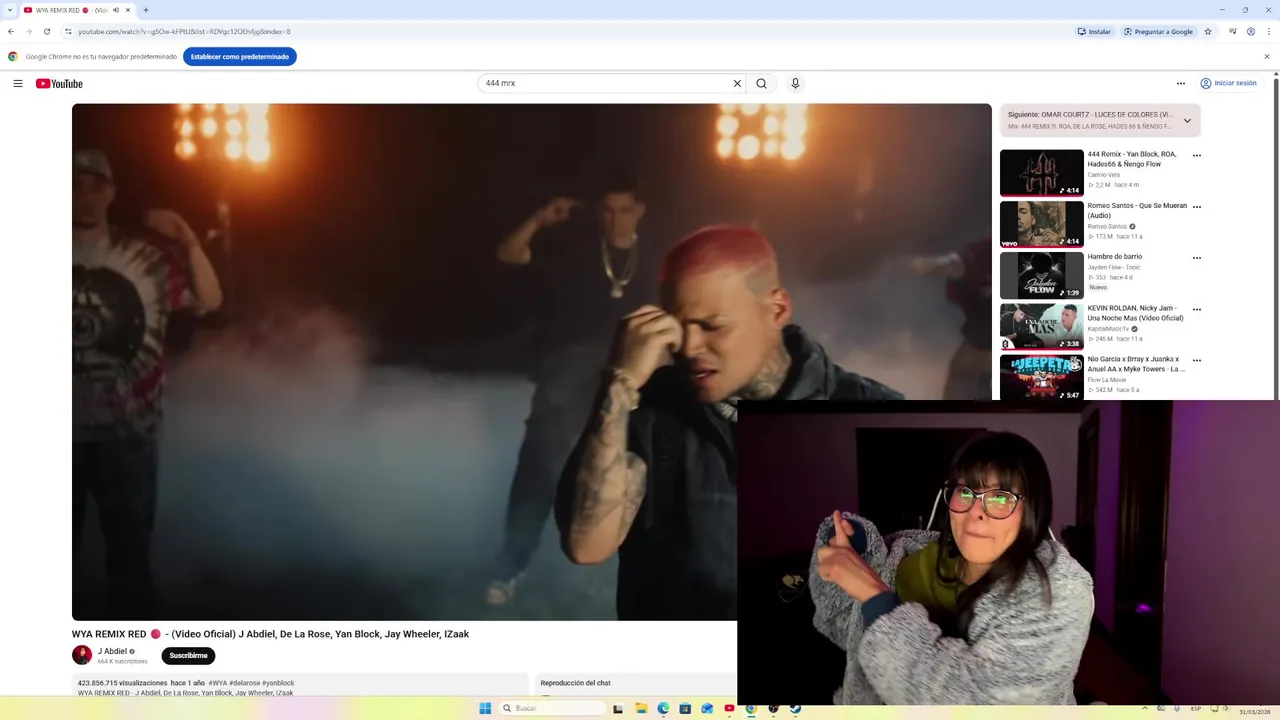Click Establecer como predeterminado
The width and height of the screenshot is (1280, 720).
[240, 57]
